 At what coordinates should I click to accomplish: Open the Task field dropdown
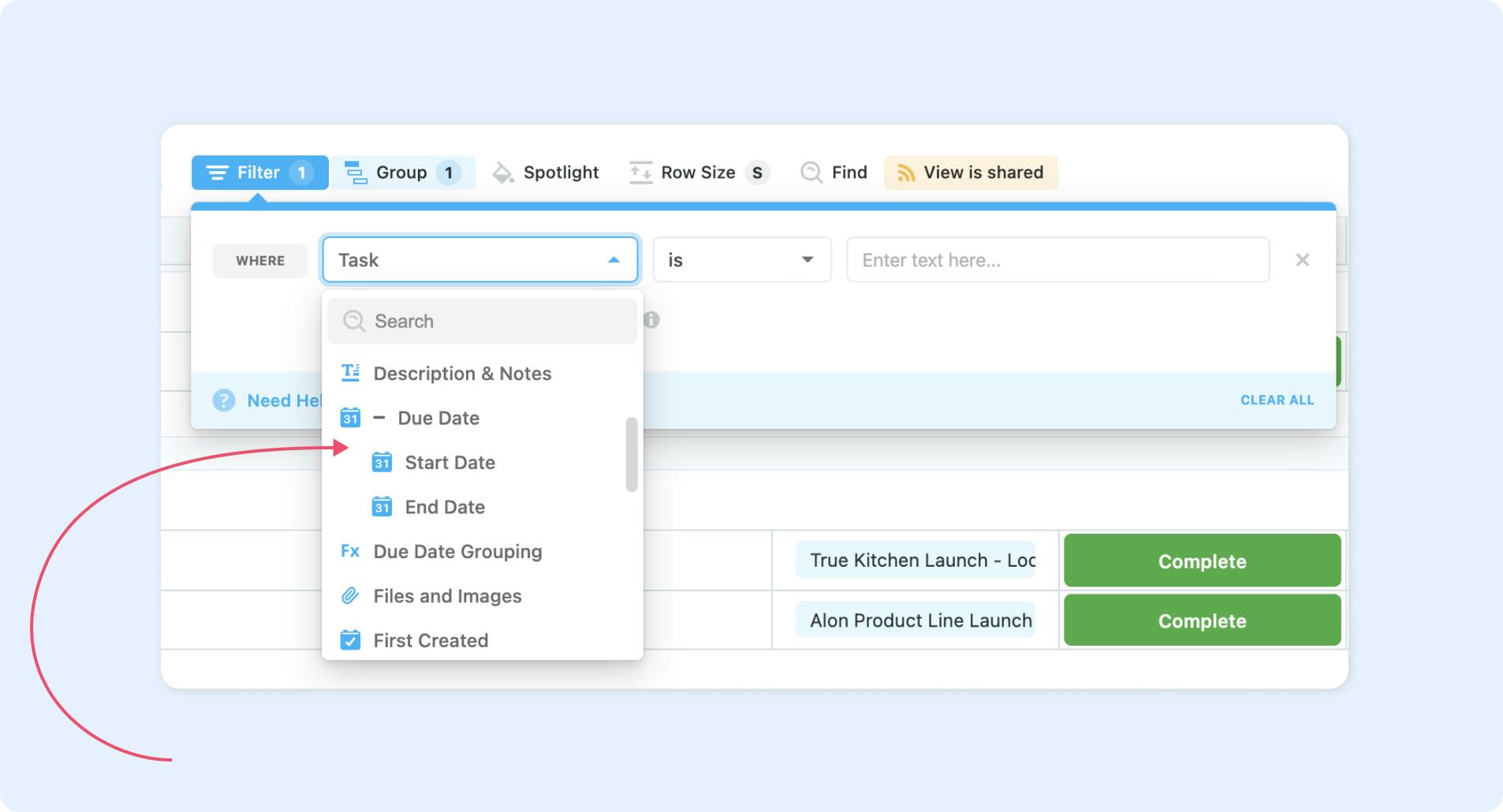pyautogui.click(x=480, y=260)
